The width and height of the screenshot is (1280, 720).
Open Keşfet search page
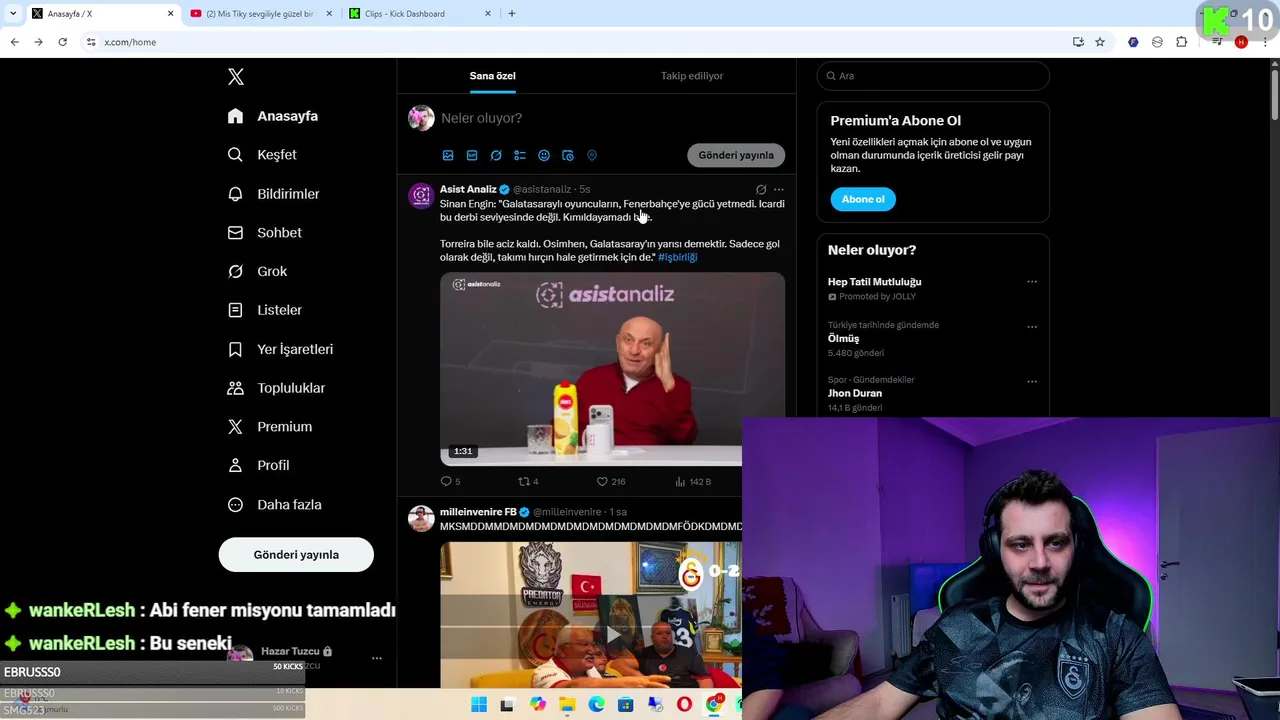(x=262, y=155)
